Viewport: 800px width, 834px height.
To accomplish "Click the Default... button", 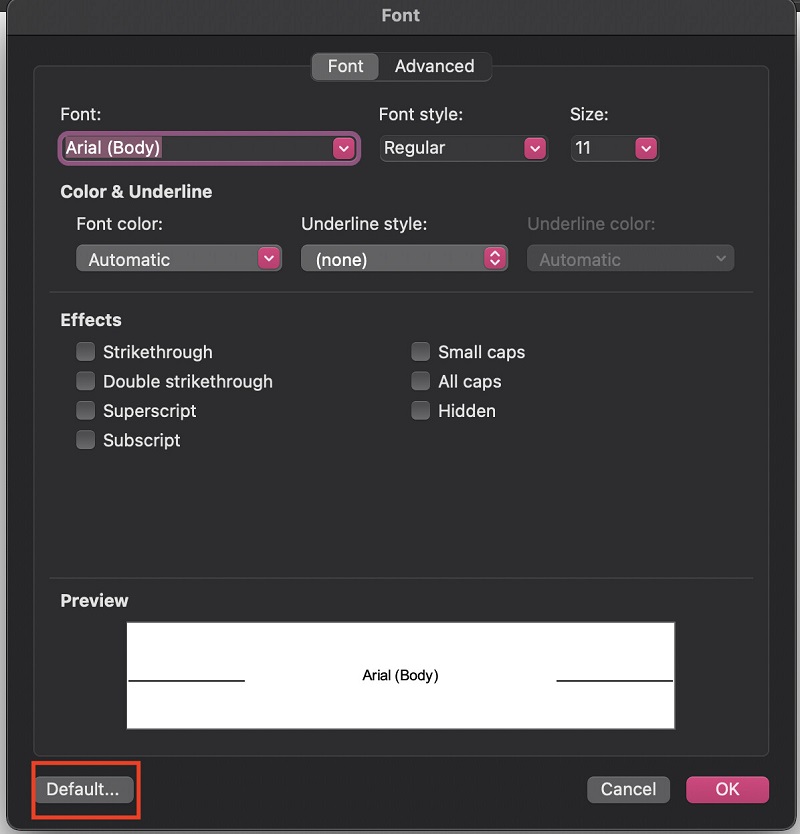I will pyautogui.click(x=83, y=789).
